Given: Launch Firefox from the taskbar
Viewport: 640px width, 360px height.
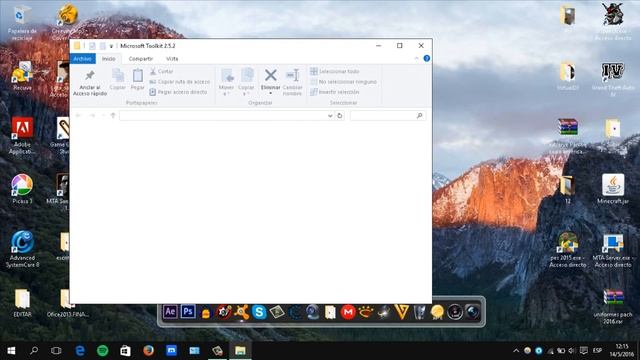Looking at the screenshot, I should pos(149,351).
